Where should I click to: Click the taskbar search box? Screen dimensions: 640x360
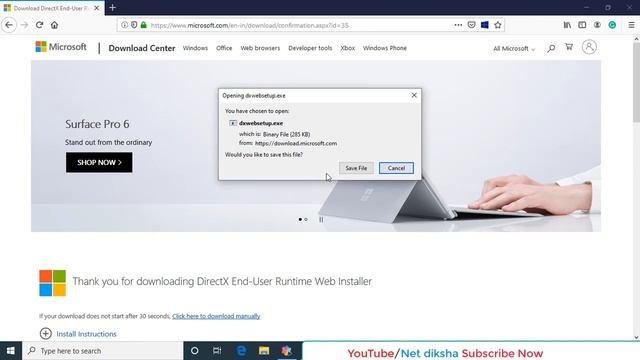[102, 351]
